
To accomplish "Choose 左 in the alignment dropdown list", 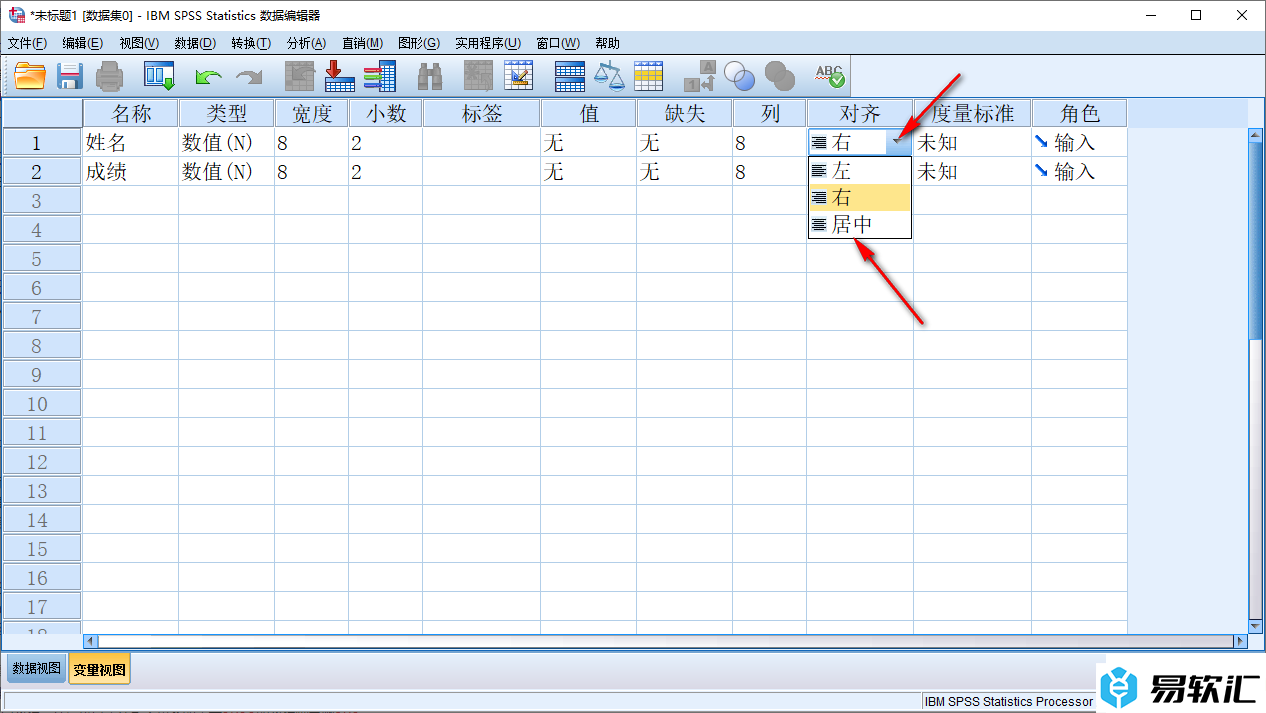I will 860,171.
